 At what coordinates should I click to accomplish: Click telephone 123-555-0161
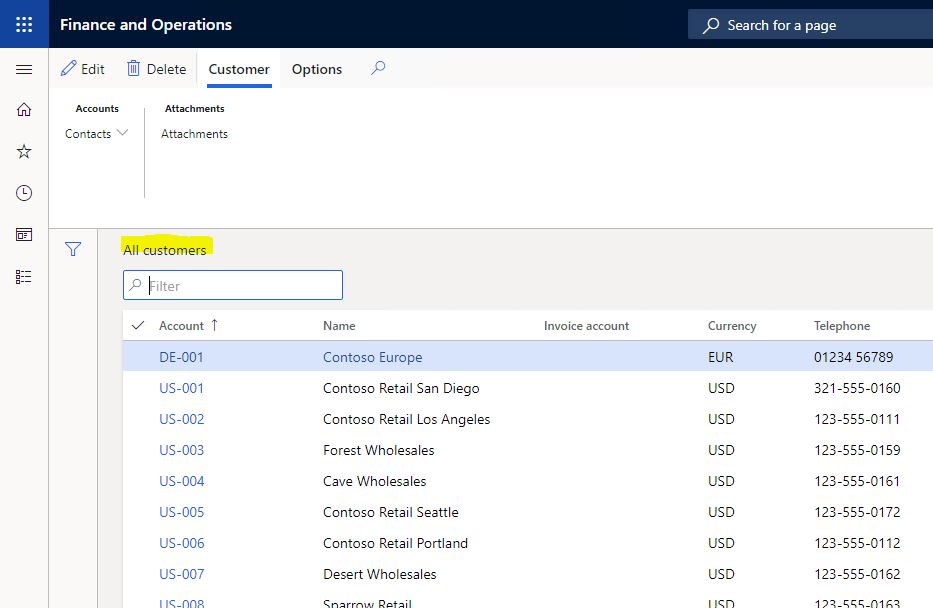[857, 481]
